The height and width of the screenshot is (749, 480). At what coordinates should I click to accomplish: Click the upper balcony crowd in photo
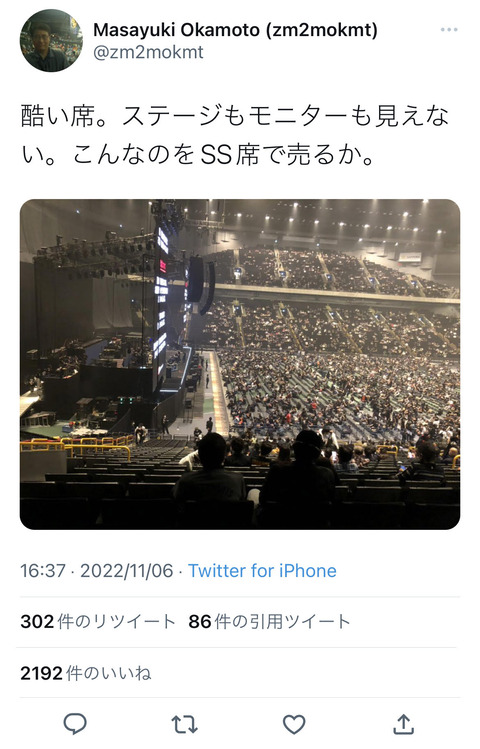click(x=334, y=271)
